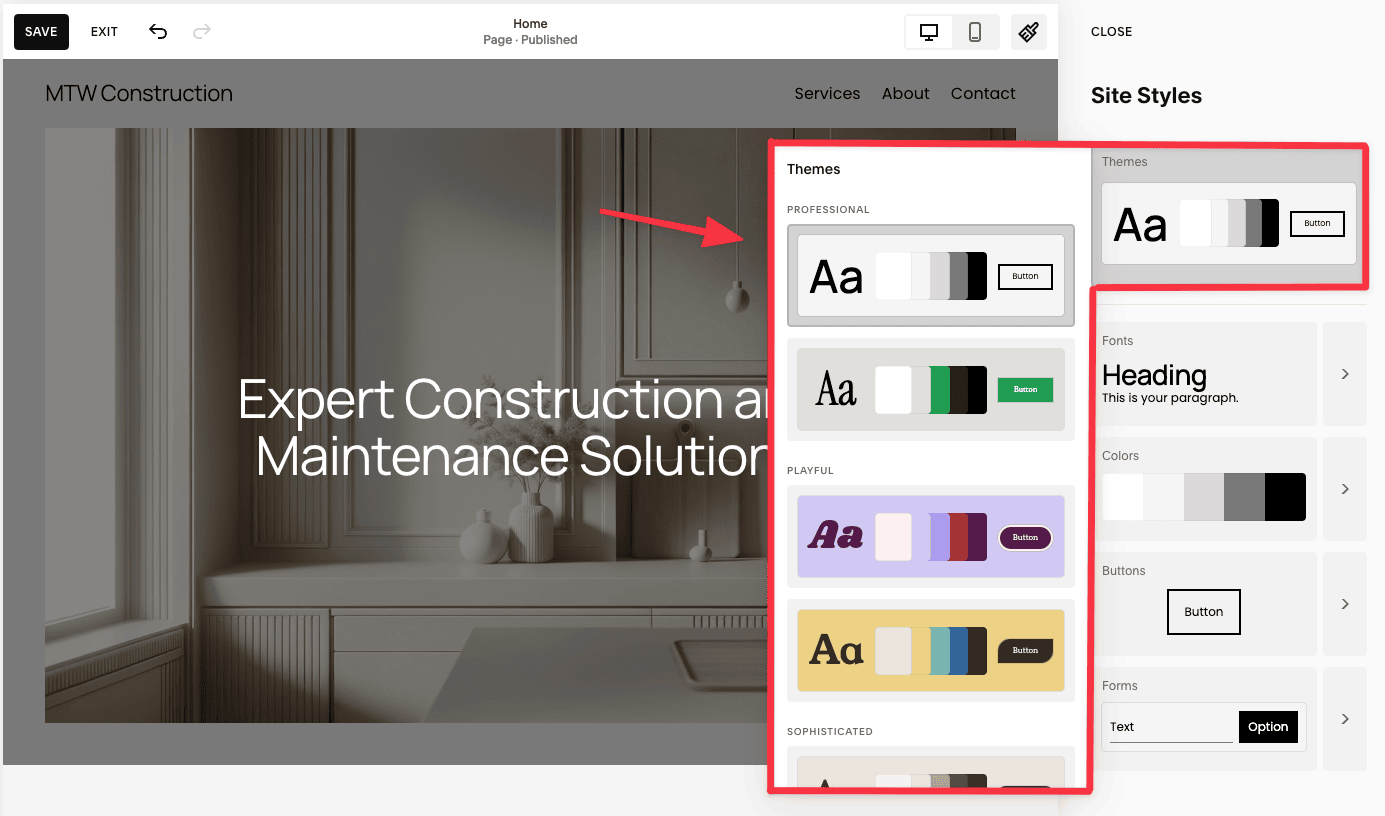The image size is (1385, 816).
Task: Select the currently highlighted Professional theme
Action: [929, 277]
